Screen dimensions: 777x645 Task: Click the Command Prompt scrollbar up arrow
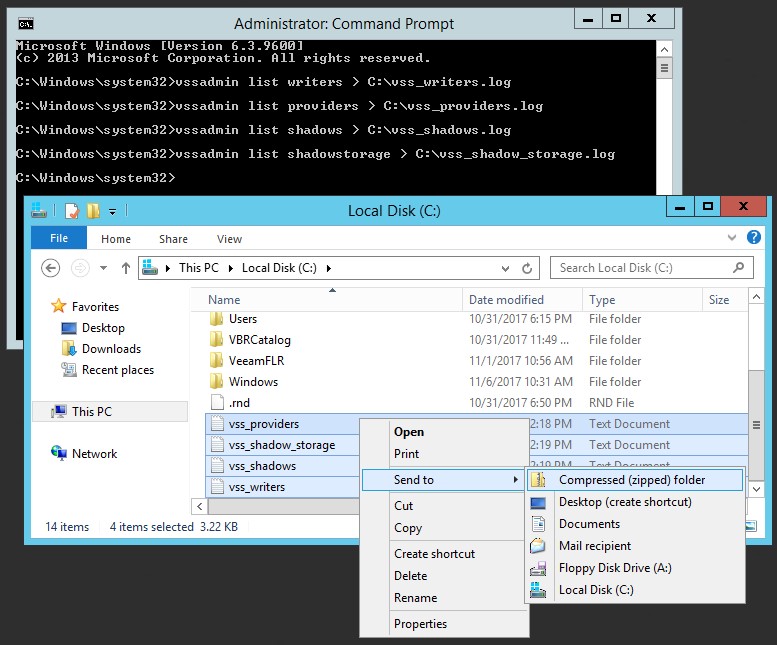click(x=665, y=49)
